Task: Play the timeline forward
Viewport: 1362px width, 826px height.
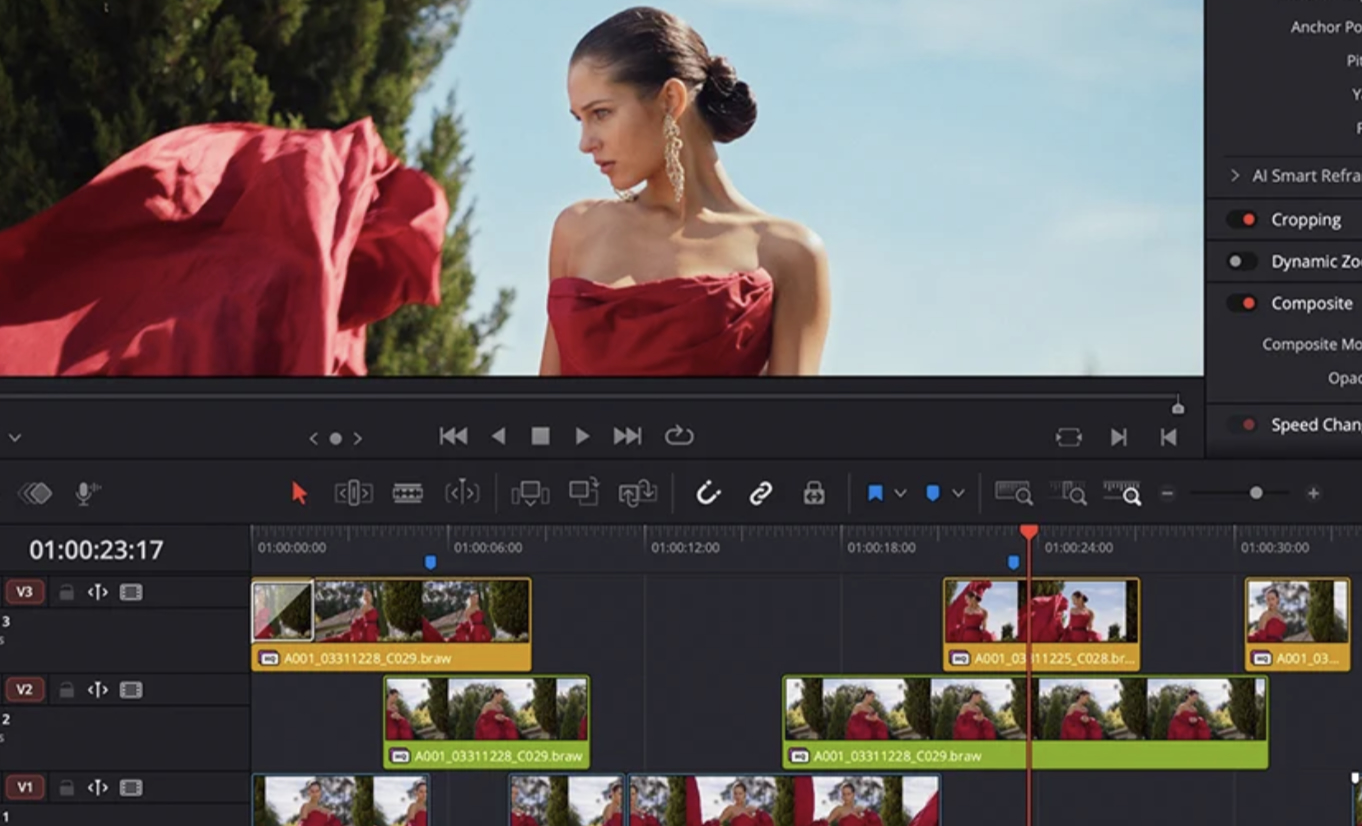Action: pos(582,436)
